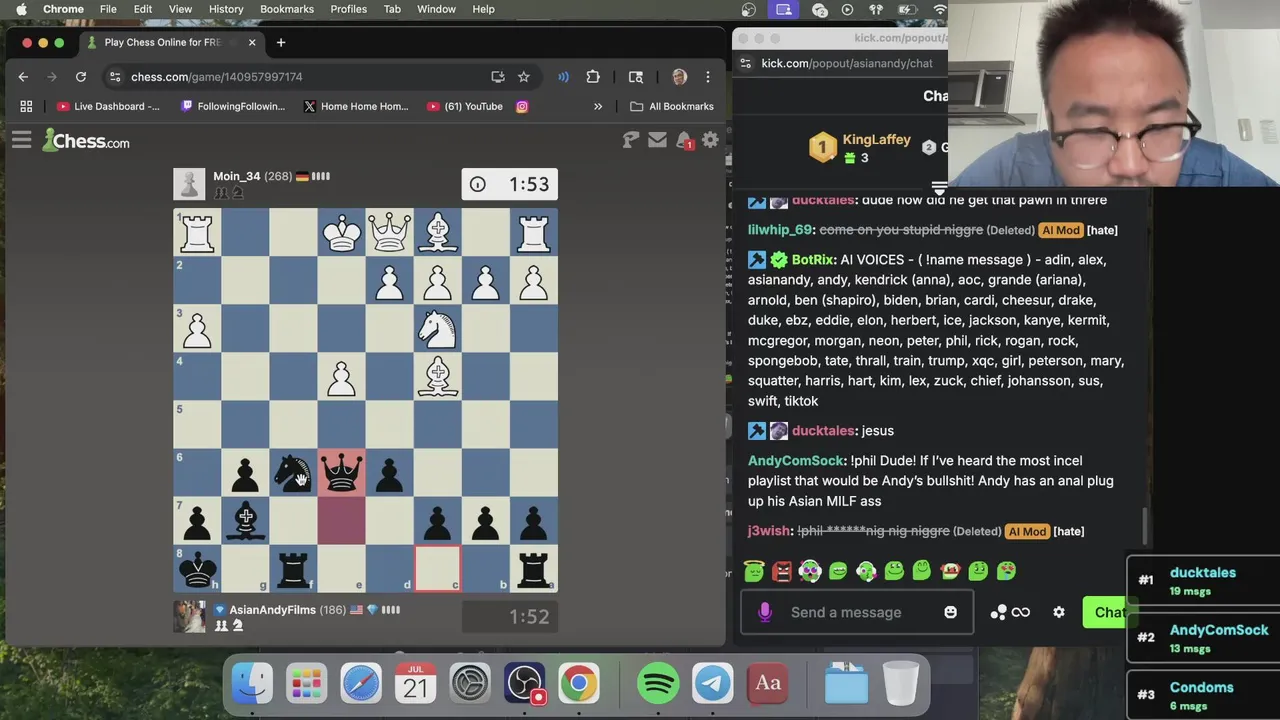Screen dimensions: 1280x720
Task: Open the Instagram bookmark icon
Action: 522,106
